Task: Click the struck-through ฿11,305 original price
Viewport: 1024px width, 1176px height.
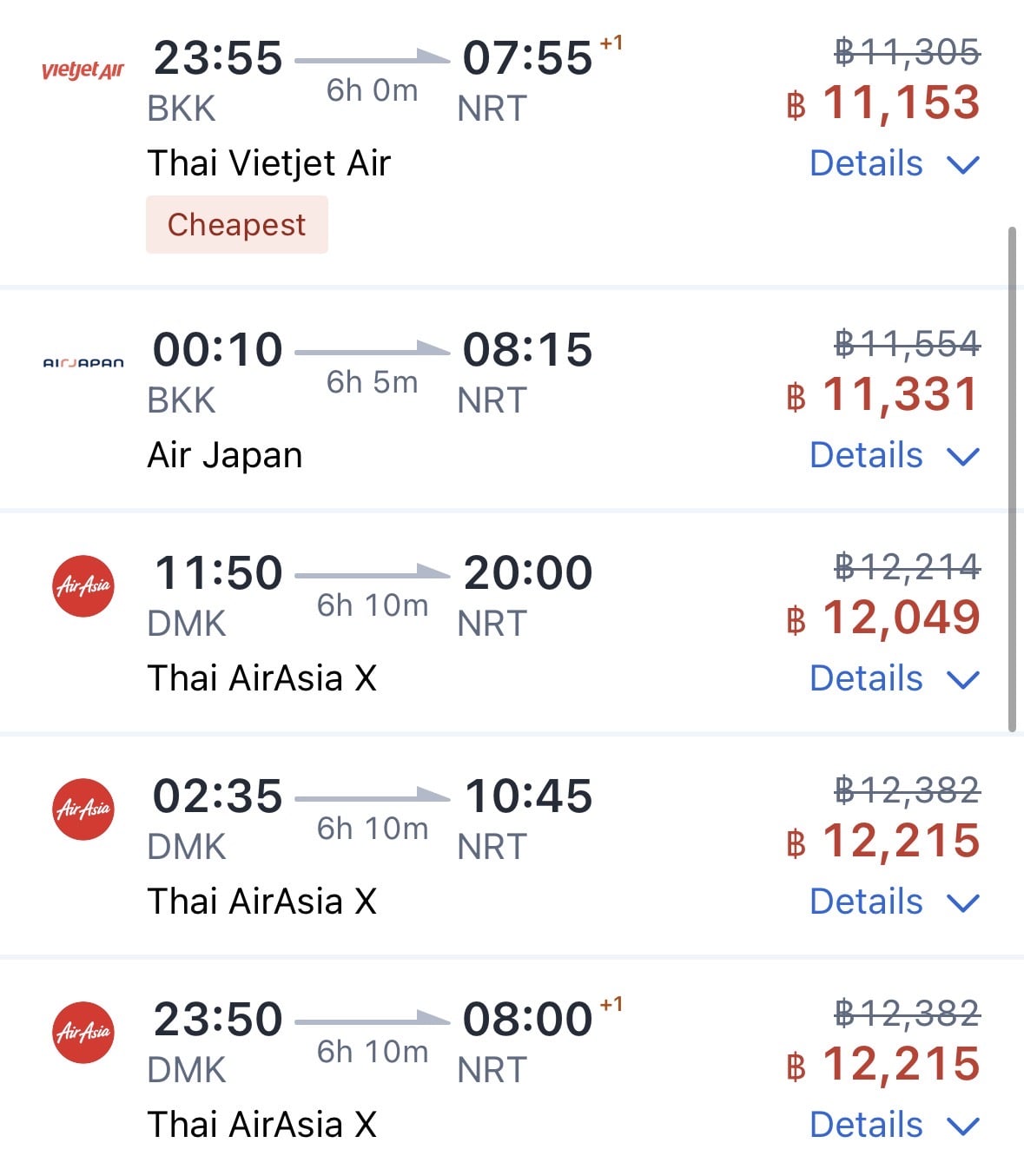Action: pyautogui.click(x=907, y=52)
